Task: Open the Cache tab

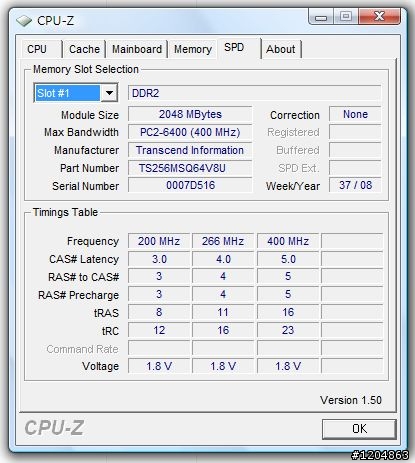Action: pos(84,49)
